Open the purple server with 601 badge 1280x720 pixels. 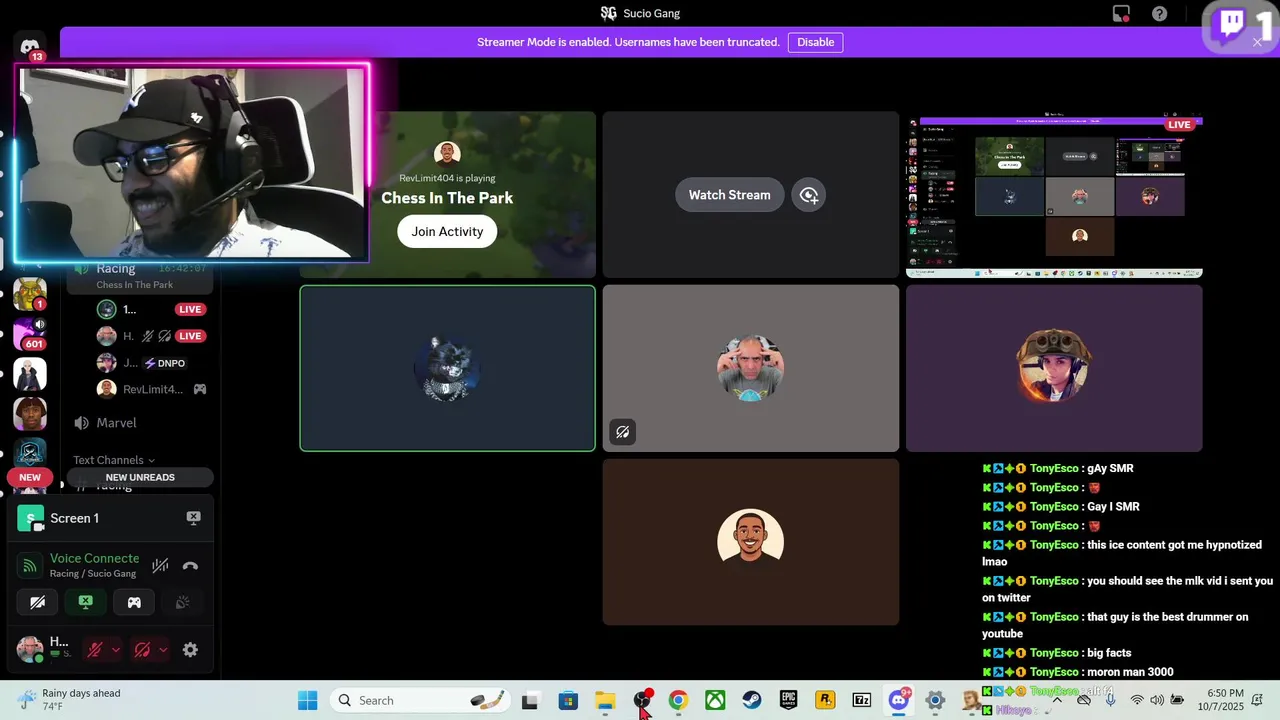[30, 334]
